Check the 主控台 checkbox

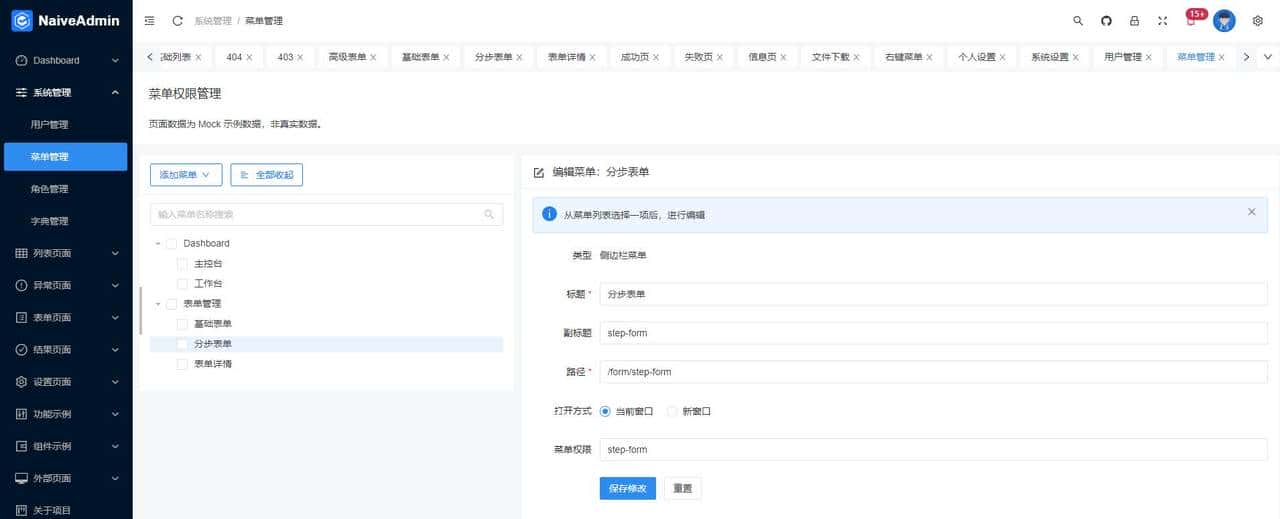coord(182,263)
